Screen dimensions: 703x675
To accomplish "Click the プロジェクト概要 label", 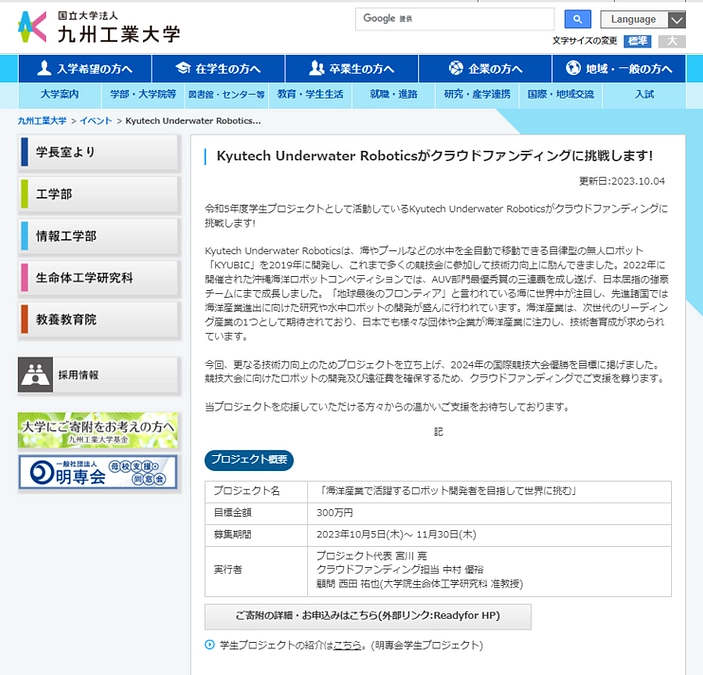I will click(x=249, y=460).
